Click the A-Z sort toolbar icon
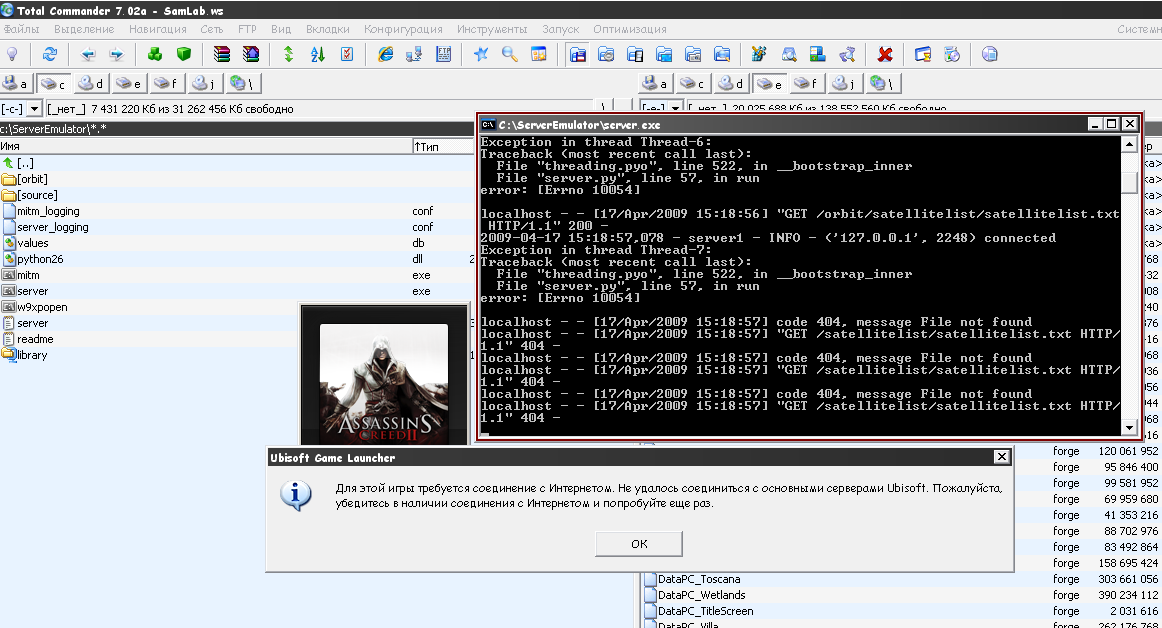 click(318, 54)
